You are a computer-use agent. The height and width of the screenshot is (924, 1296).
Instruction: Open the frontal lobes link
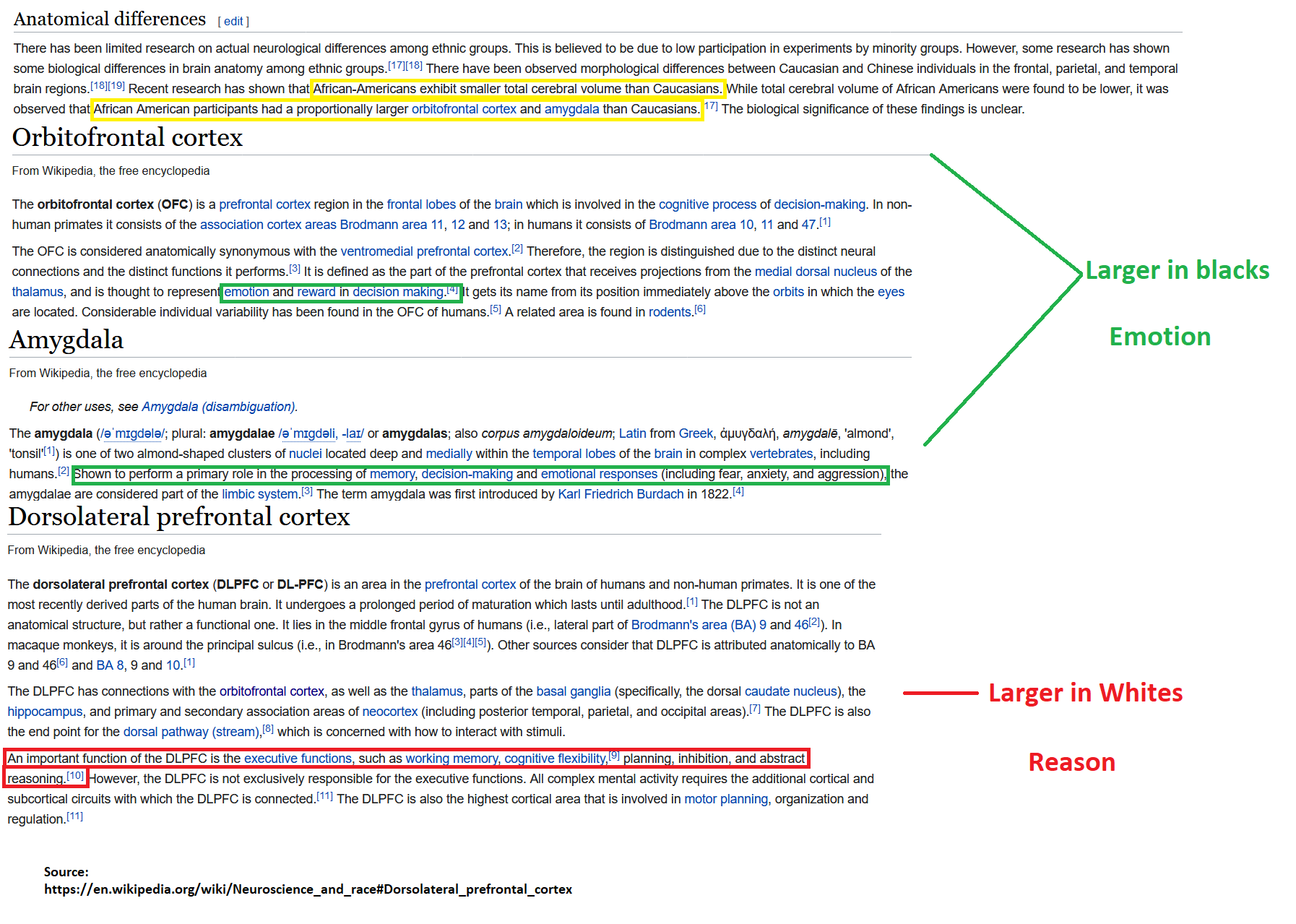(421, 204)
